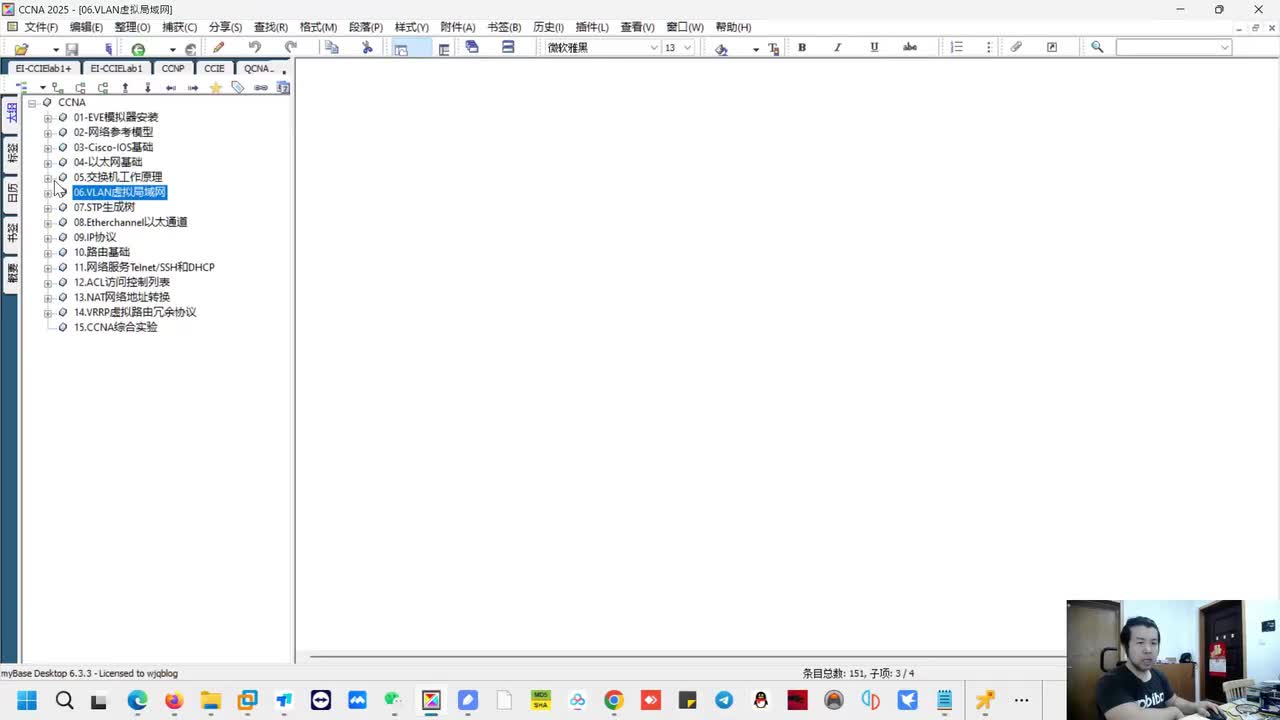Screen dimensions: 1280x720
Task: Select the 15.CCNA综合实验 tree item
Action: coord(115,327)
